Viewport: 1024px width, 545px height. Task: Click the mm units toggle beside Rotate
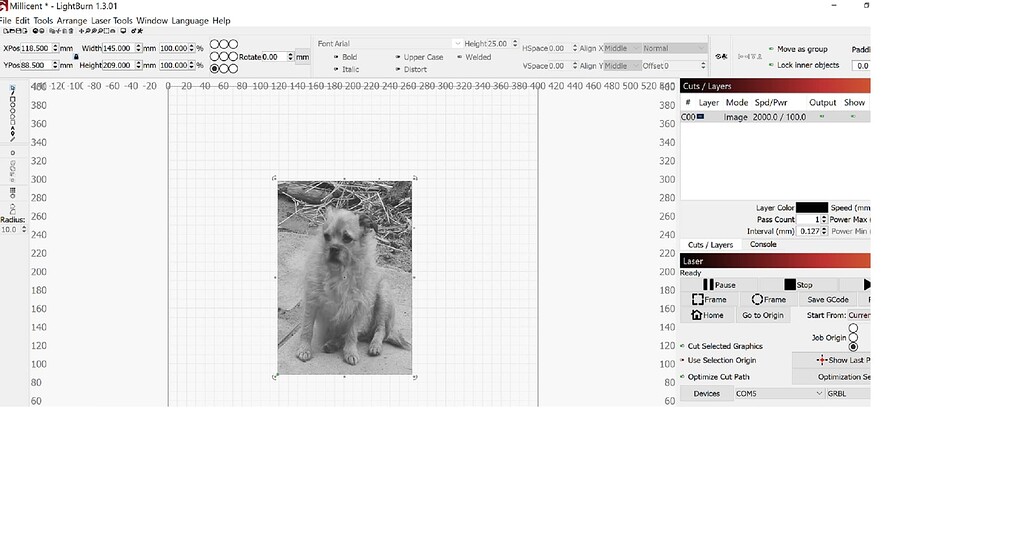302,57
